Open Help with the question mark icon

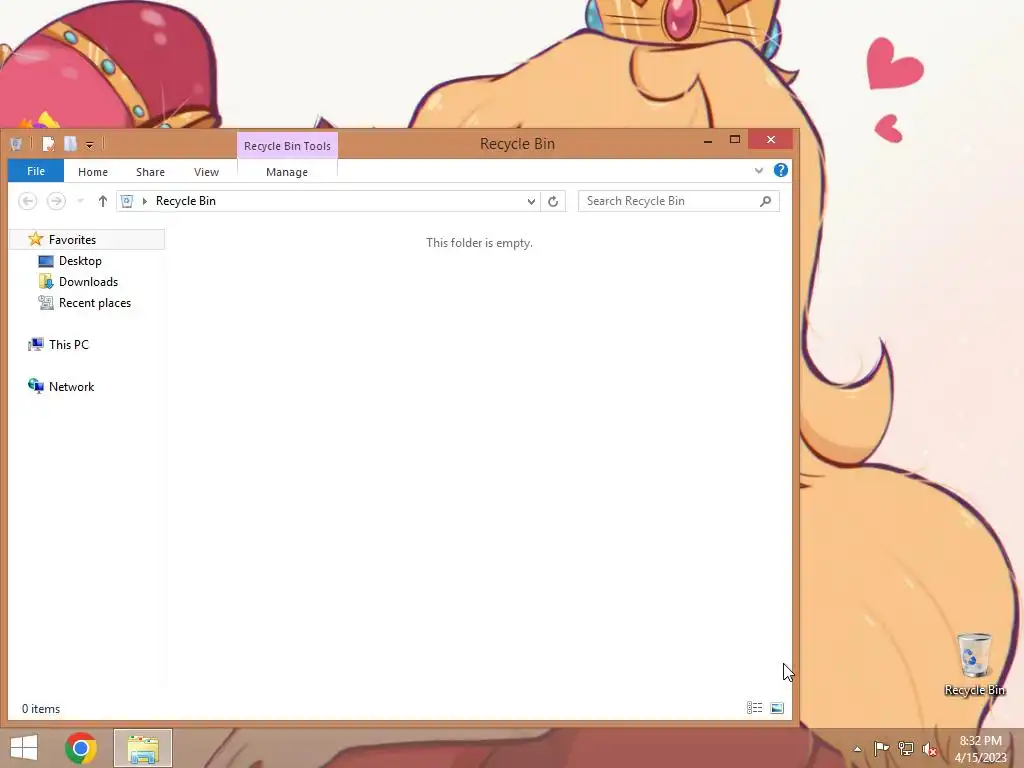[x=780, y=170]
